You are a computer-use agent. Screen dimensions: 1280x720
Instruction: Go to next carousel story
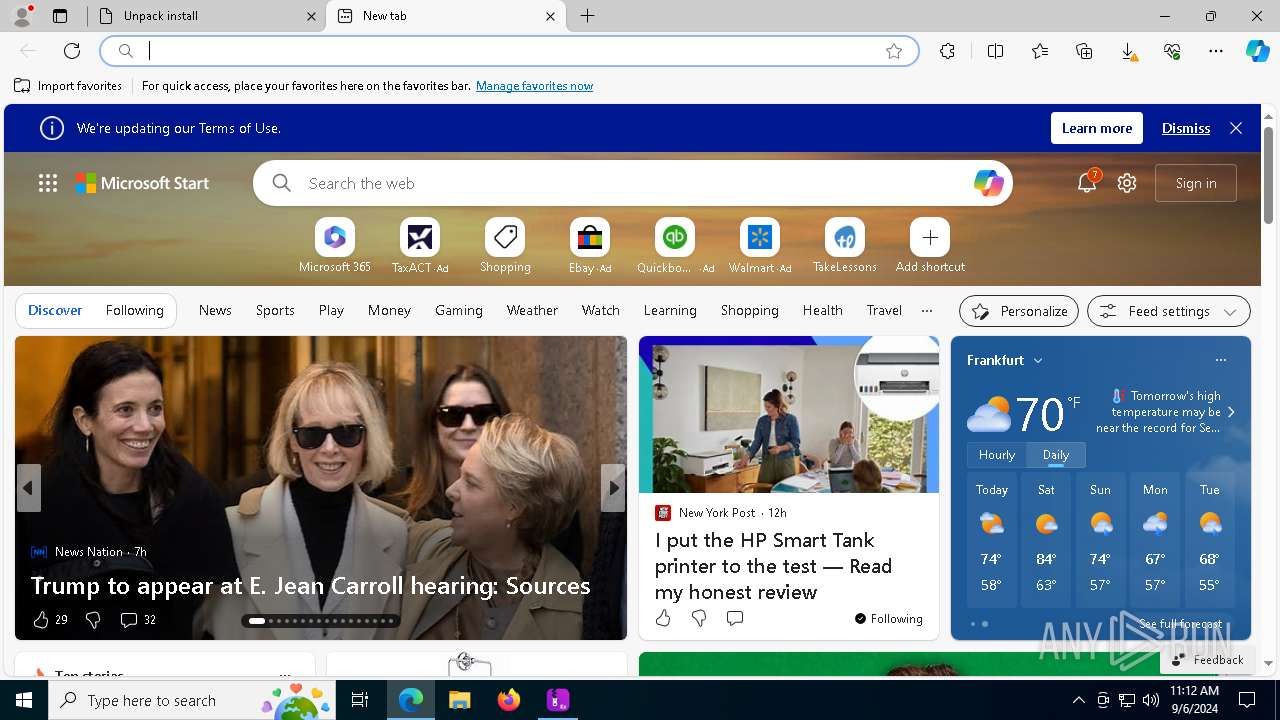613,488
